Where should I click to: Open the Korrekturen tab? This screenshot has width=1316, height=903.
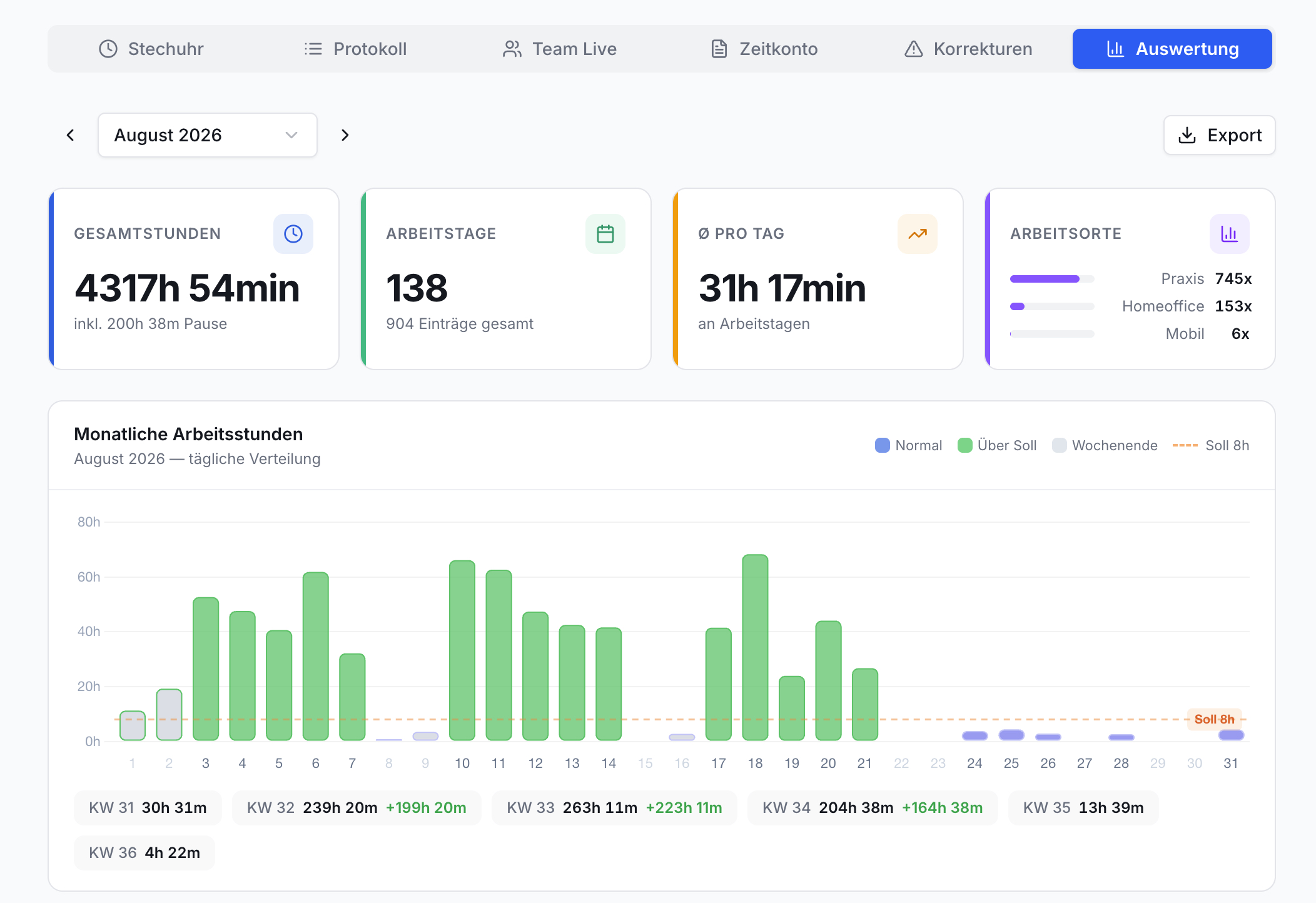tap(968, 49)
